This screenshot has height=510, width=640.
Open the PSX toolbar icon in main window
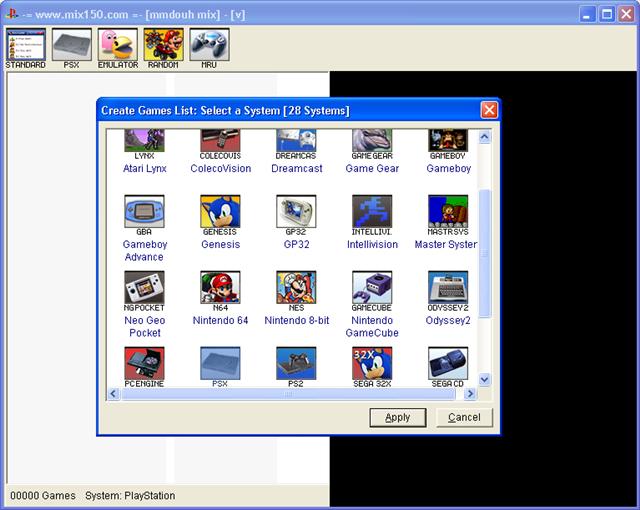tap(71, 49)
